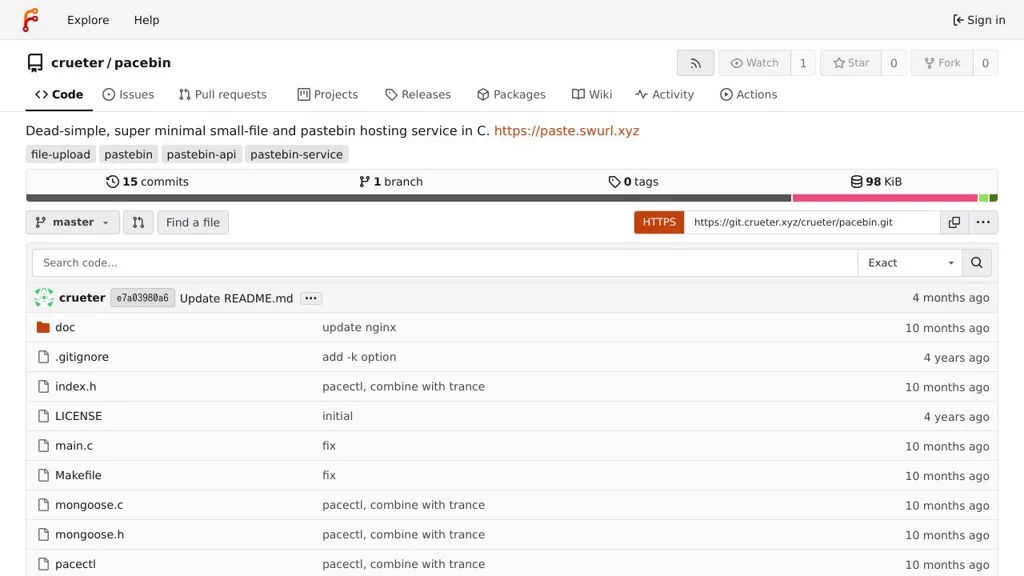Click the Forgejo logo icon
Screen dimensions: 1024x576
31,20
